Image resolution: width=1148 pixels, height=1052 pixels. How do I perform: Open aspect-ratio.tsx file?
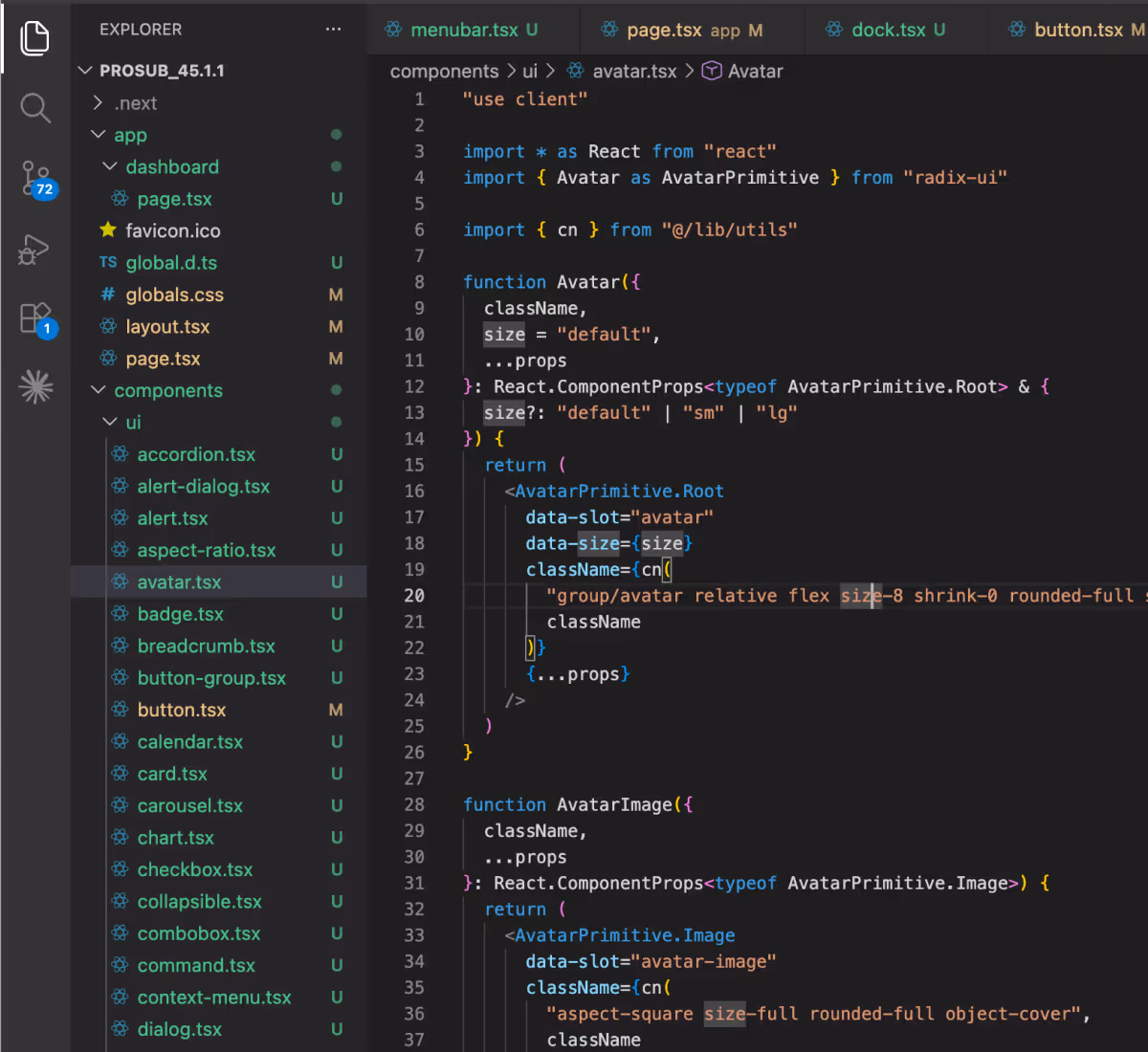pyautogui.click(x=219, y=550)
